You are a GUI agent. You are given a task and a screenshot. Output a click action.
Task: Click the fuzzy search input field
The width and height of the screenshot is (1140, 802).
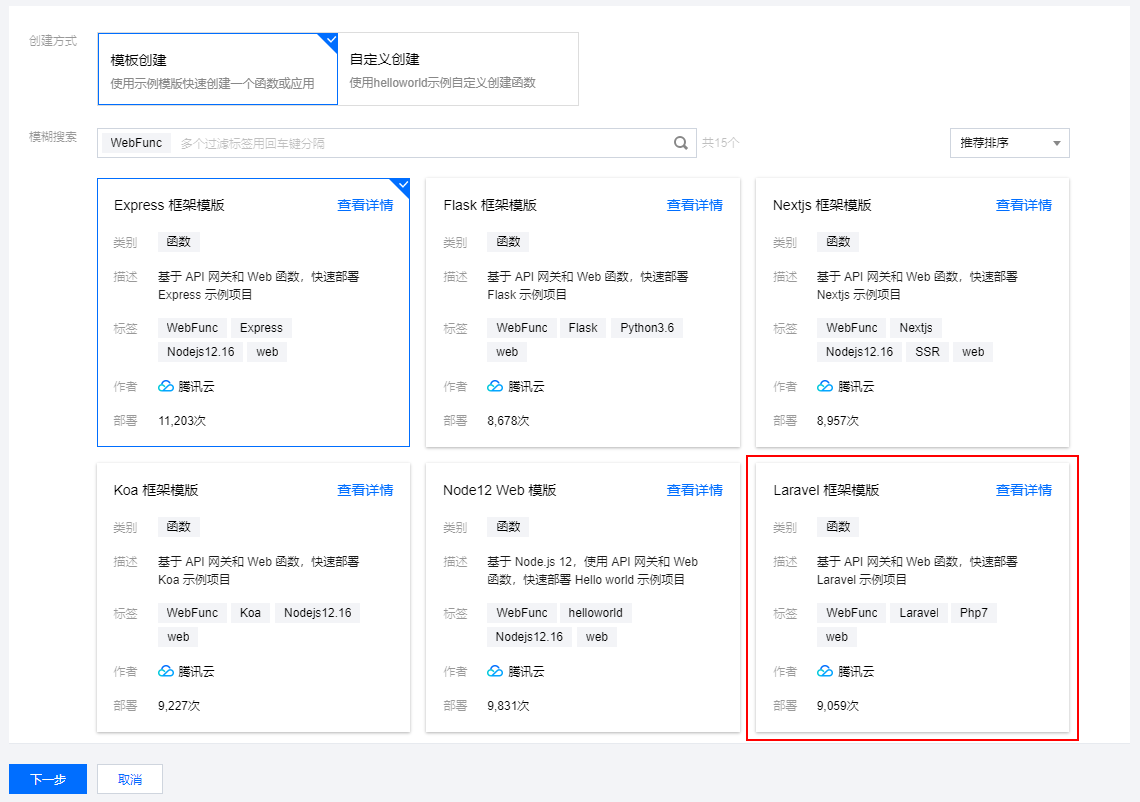click(x=400, y=142)
